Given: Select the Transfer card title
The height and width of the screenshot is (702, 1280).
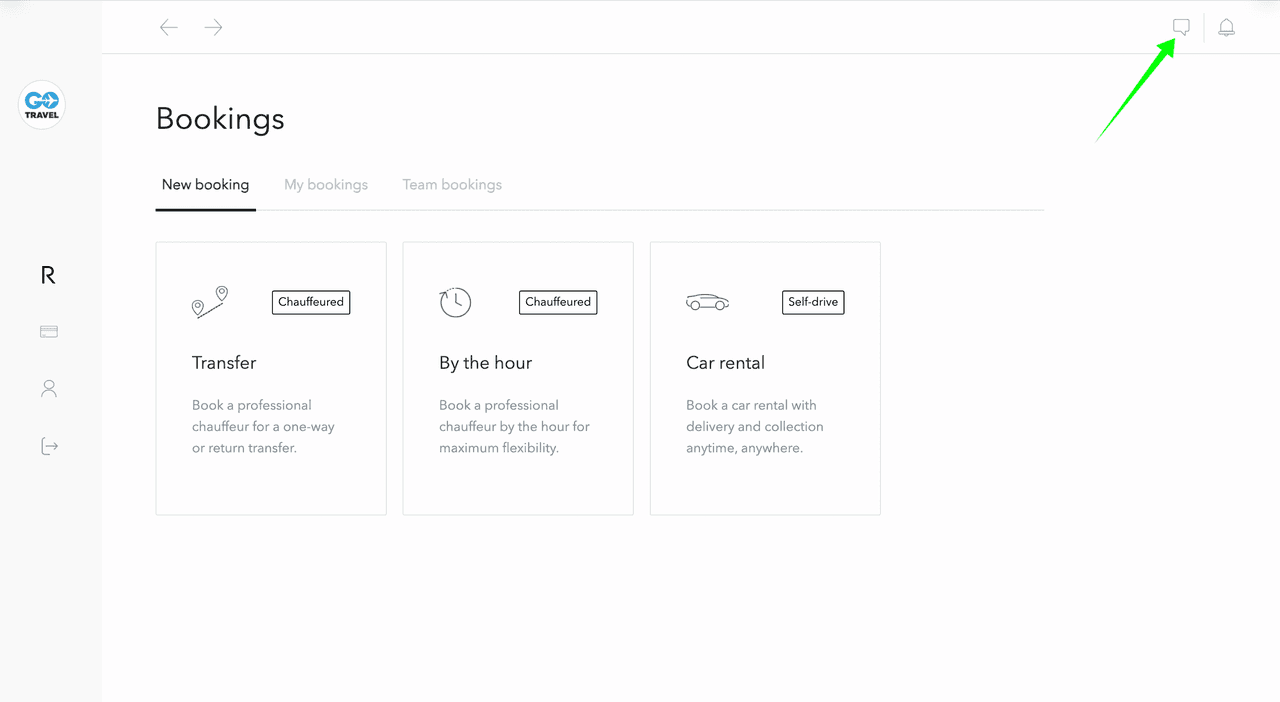Looking at the screenshot, I should (x=224, y=363).
